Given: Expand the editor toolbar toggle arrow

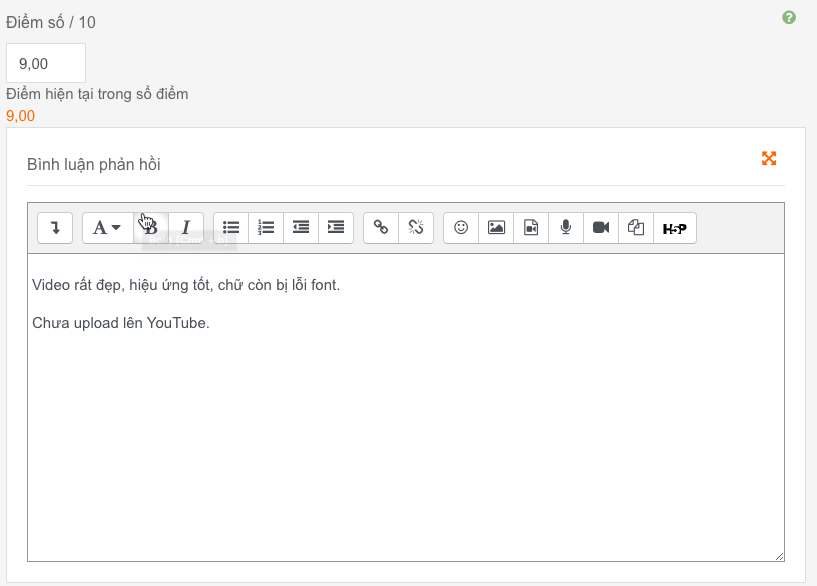Looking at the screenshot, I should click(x=55, y=228).
